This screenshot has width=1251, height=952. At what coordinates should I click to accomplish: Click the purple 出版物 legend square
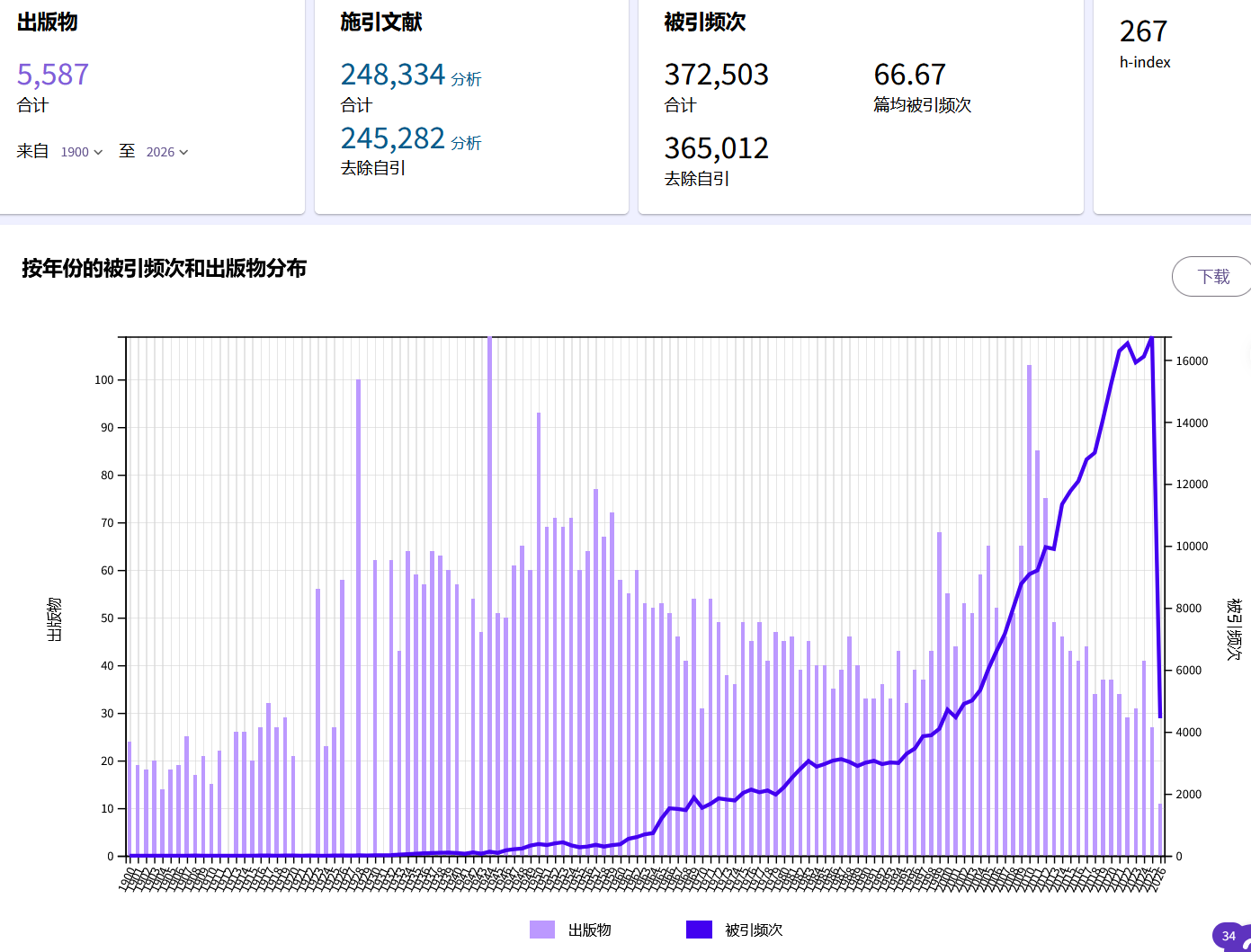pyautogui.click(x=542, y=930)
